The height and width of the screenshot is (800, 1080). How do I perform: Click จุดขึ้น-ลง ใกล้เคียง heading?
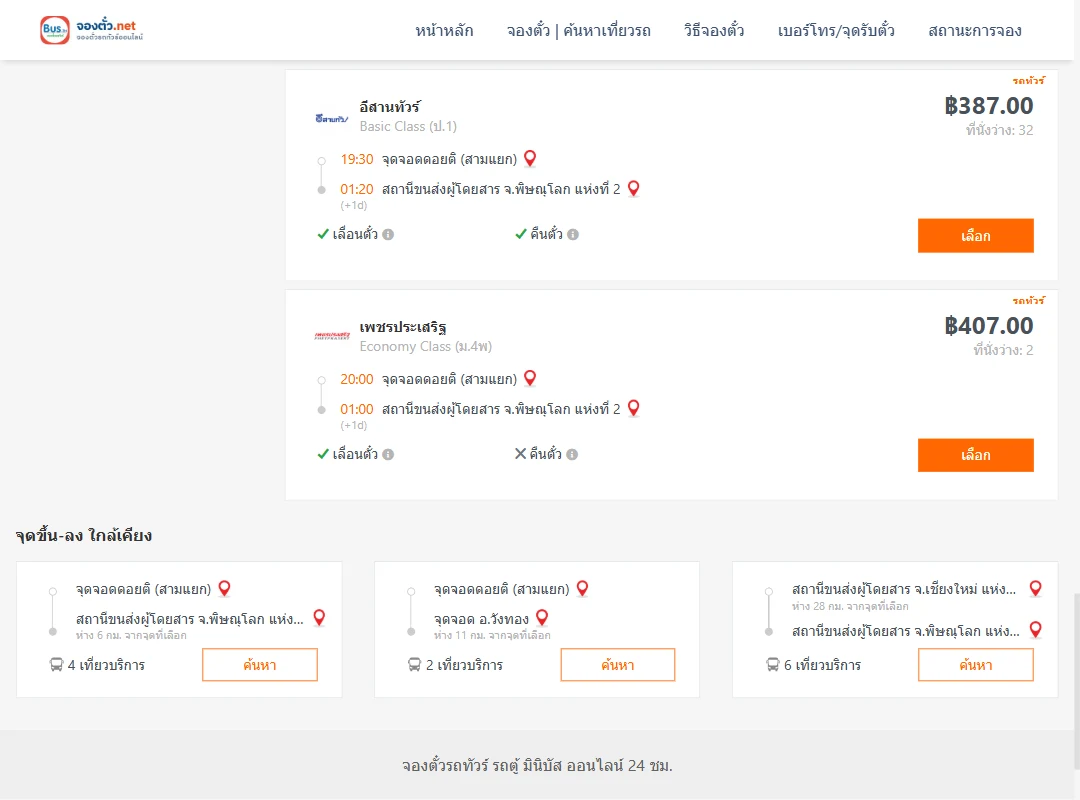pyautogui.click(x=84, y=535)
